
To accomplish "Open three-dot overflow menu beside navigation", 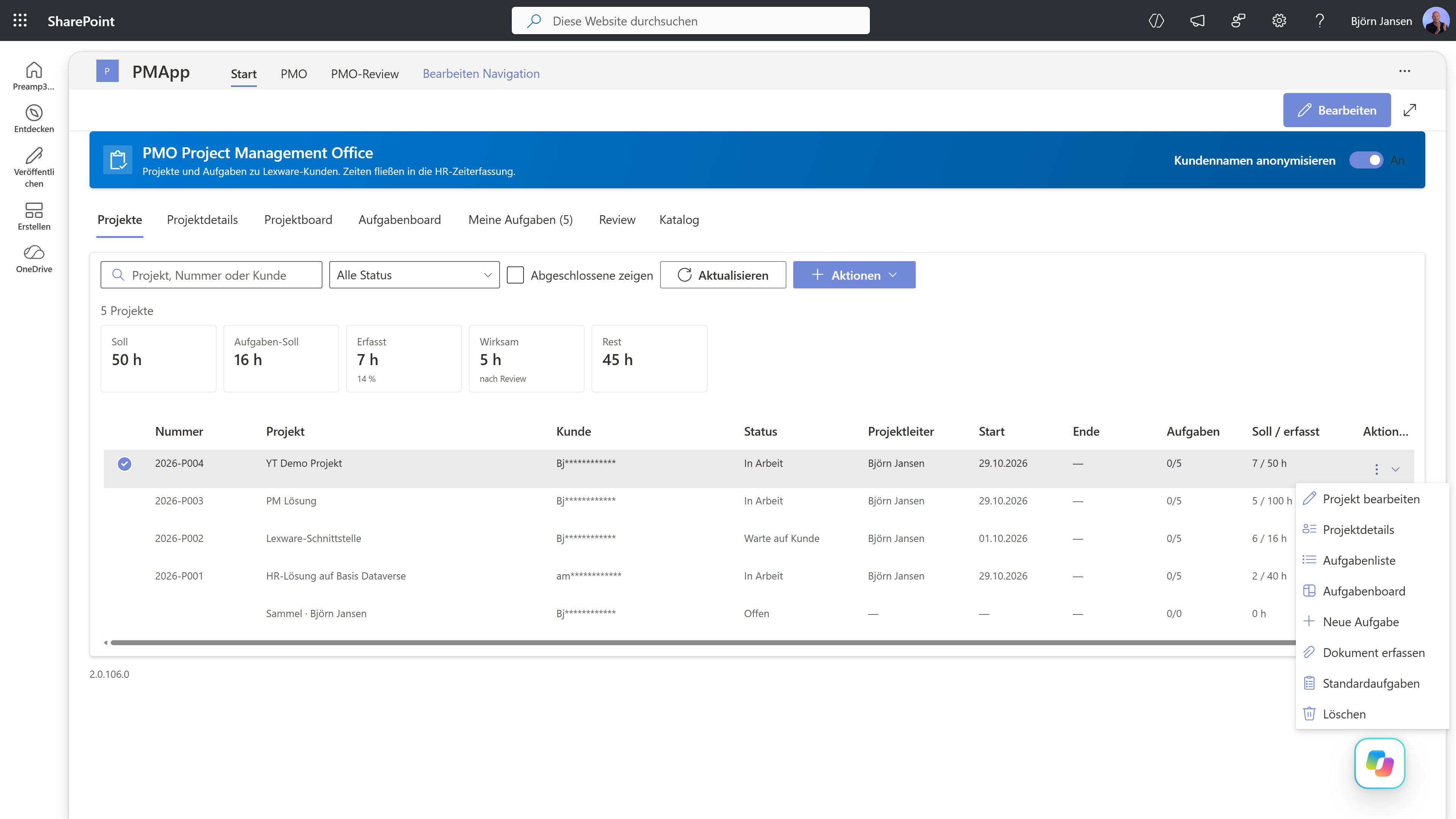I will (x=1404, y=71).
